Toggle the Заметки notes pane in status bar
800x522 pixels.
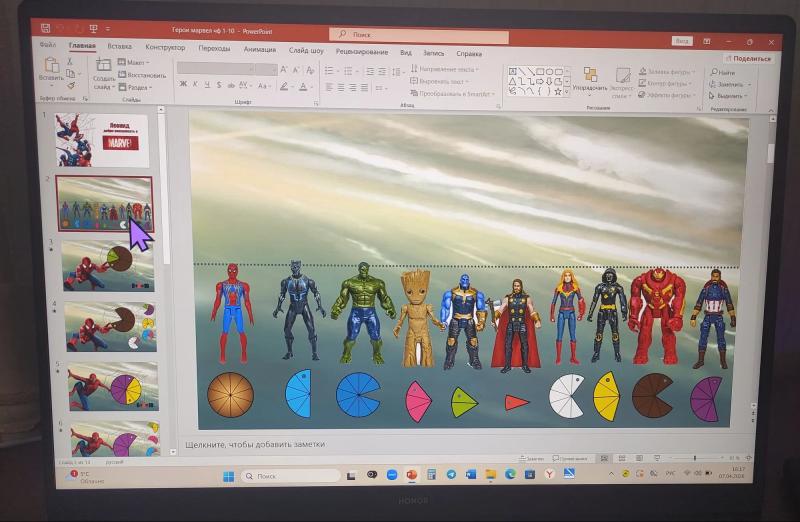pyautogui.click(x=532, y=458)
